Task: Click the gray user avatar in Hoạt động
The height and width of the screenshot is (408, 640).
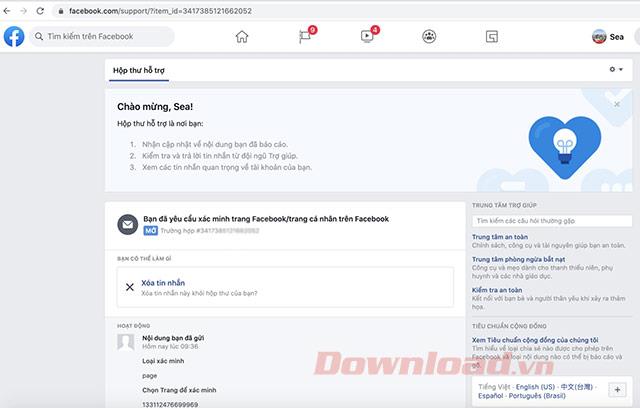Action: point(126,342)
